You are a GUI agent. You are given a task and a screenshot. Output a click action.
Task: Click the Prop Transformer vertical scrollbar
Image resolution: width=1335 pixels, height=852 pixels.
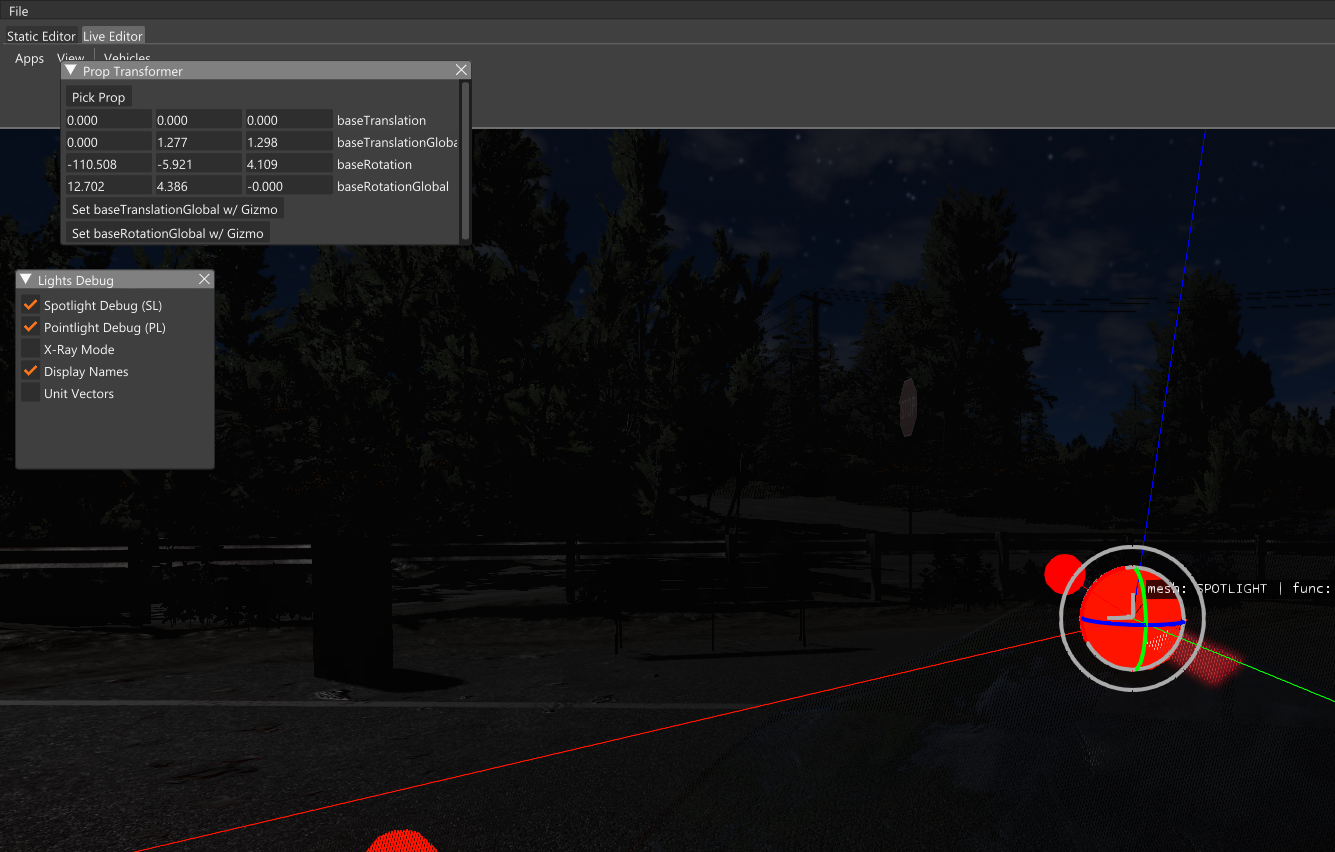click(x=465, y=160)
